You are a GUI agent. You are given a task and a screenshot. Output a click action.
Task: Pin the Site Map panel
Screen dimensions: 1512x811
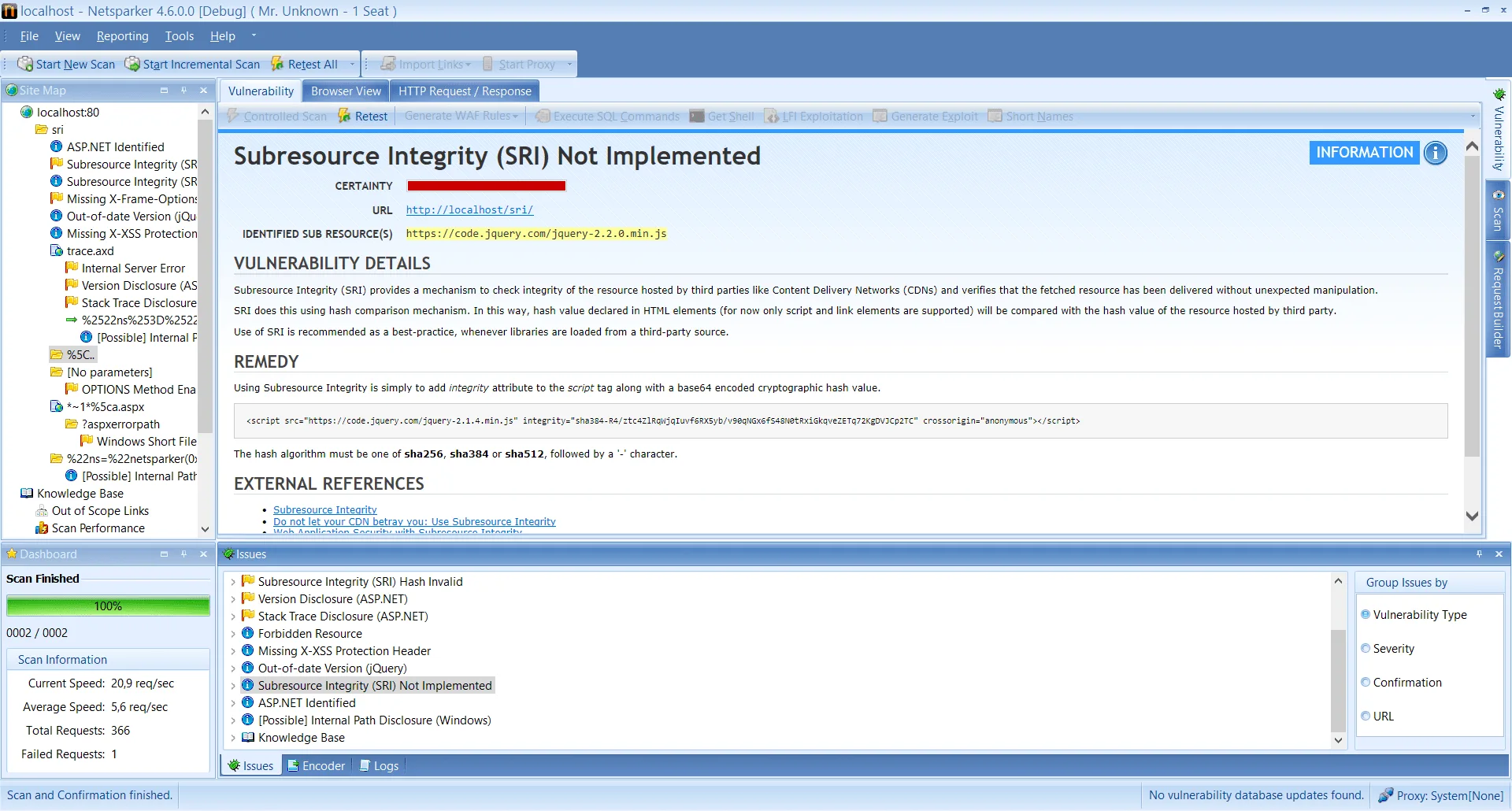tap(183, 91)
